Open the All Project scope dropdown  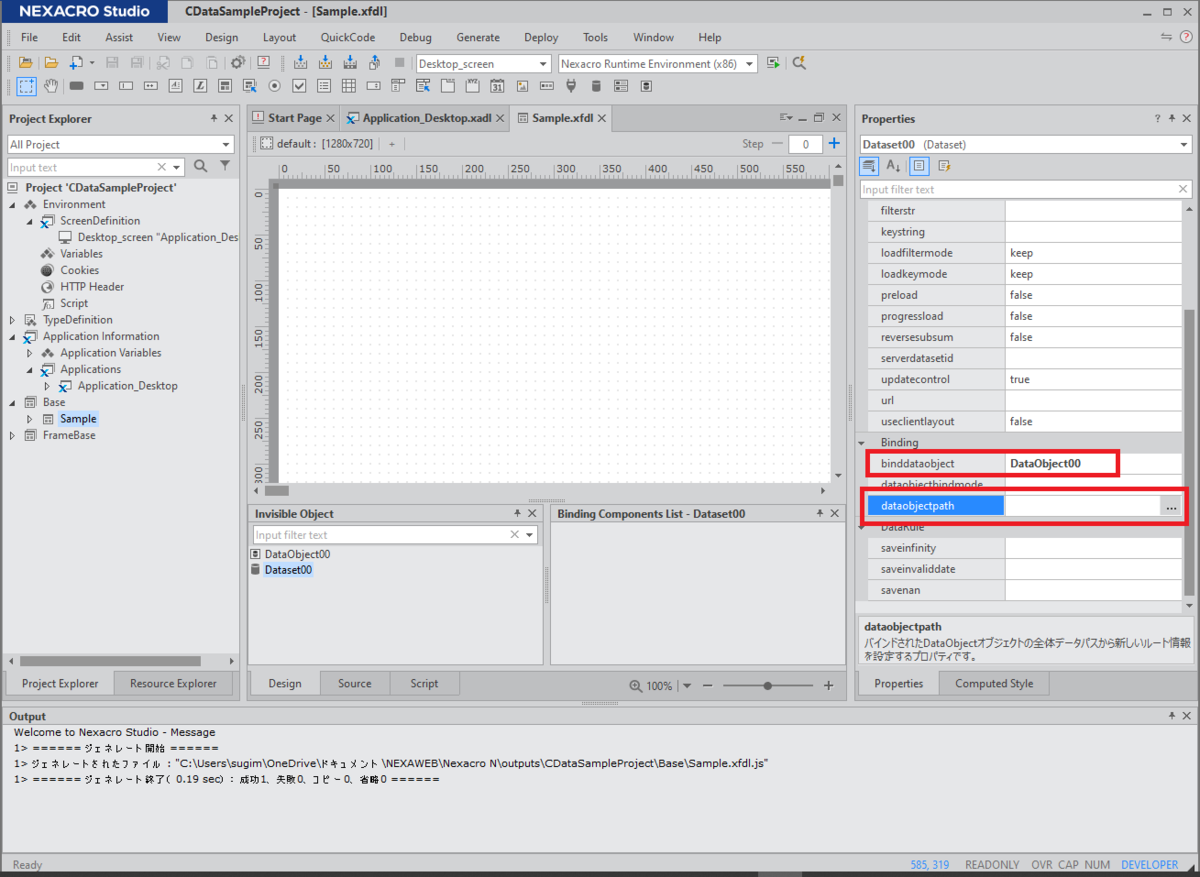coord(226,145)
